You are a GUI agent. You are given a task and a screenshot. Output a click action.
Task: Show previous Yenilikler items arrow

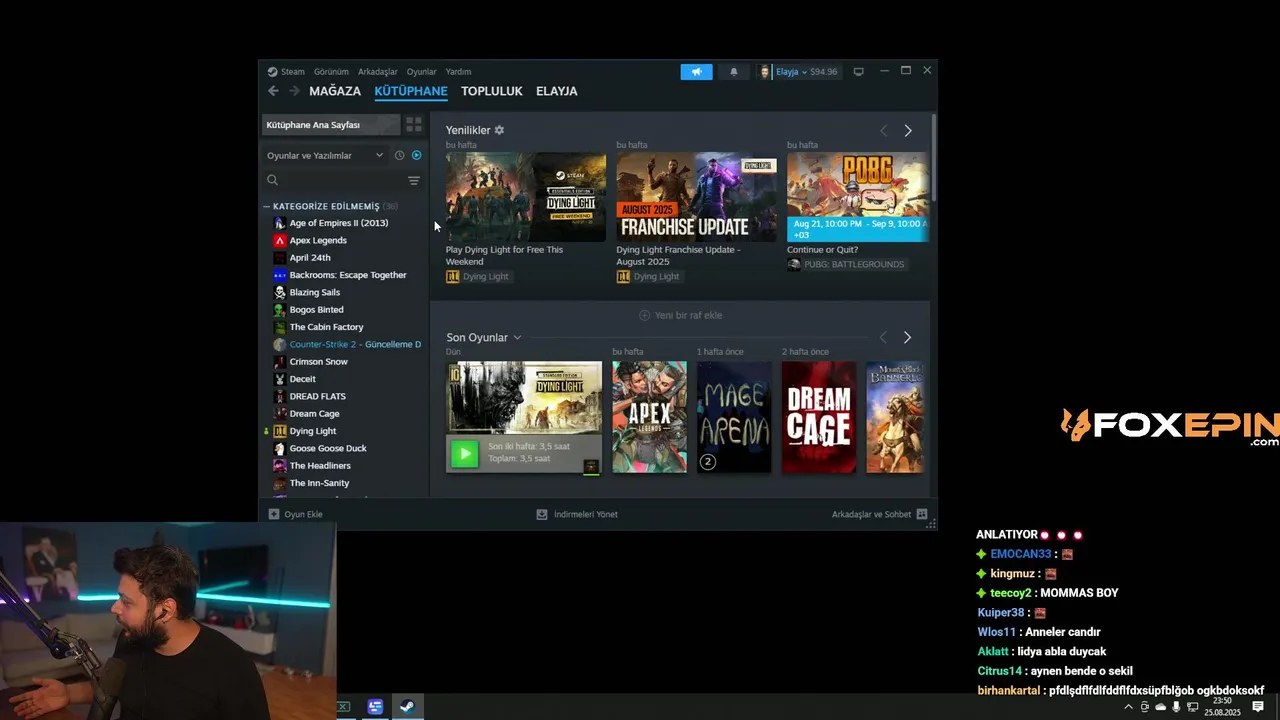coord(883,131)
